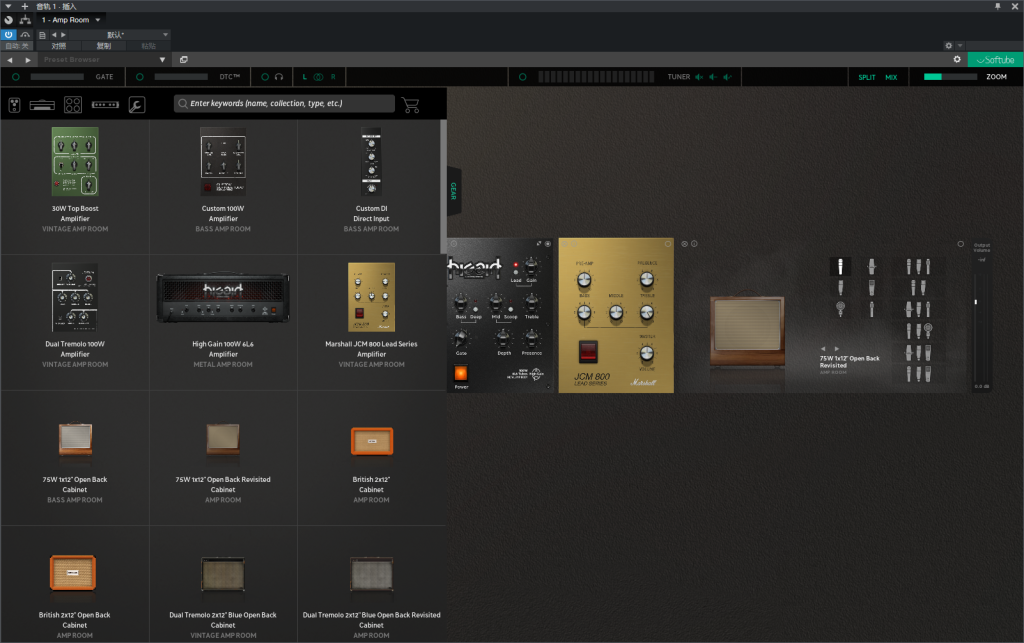Viewport: 1024px width, 643px height.
Task: Select the speaker cabinet category icon
Action: point(73,104)
